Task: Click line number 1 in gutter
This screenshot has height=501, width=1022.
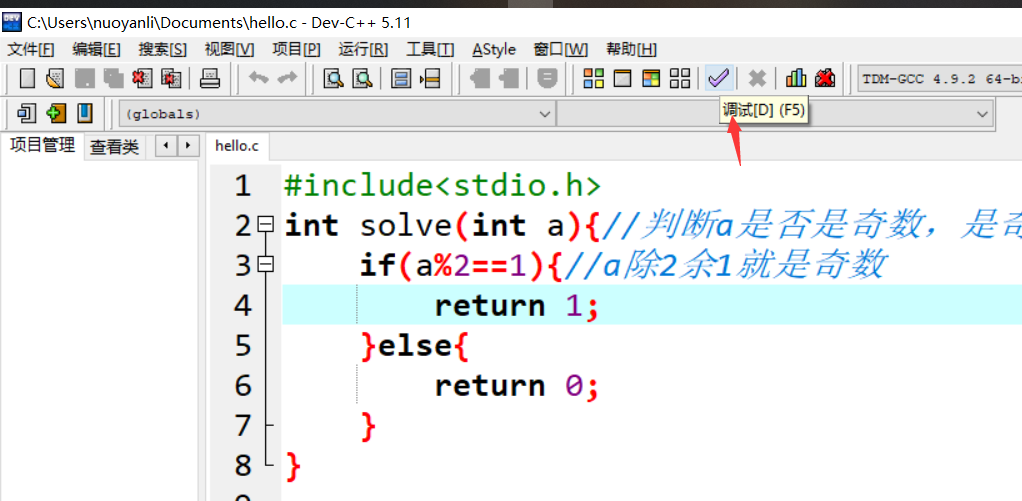Action: tap(242, 186)
